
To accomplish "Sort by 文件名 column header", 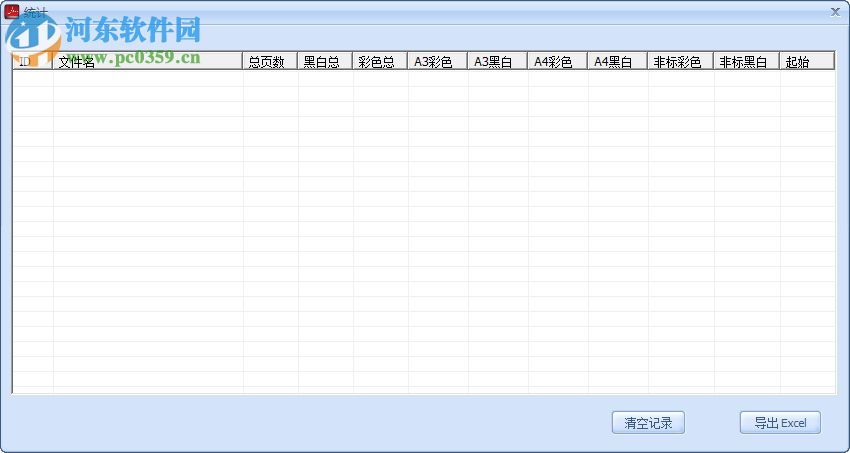I will (147, 61).
